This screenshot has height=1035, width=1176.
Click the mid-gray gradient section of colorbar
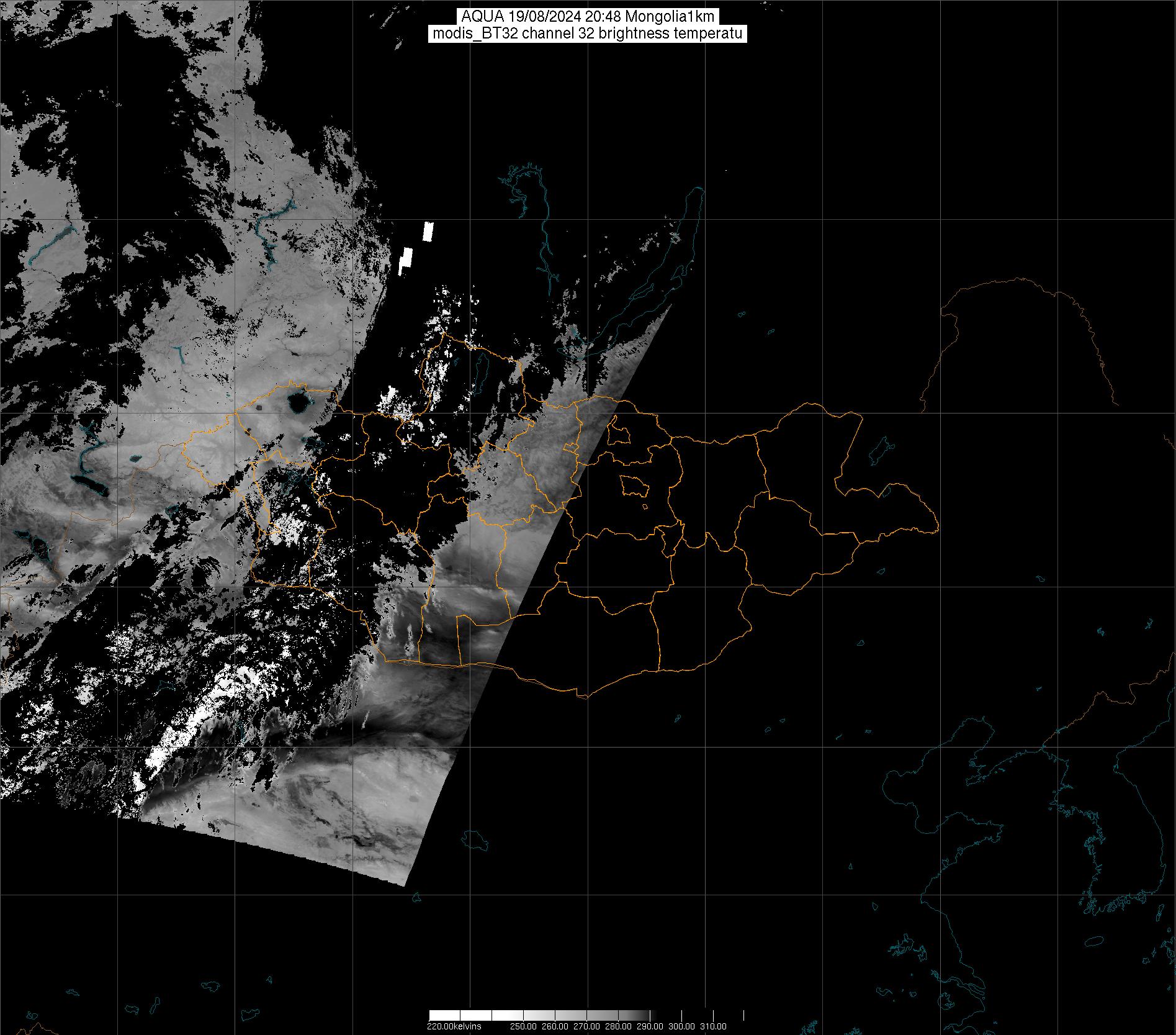(596, 1016)
